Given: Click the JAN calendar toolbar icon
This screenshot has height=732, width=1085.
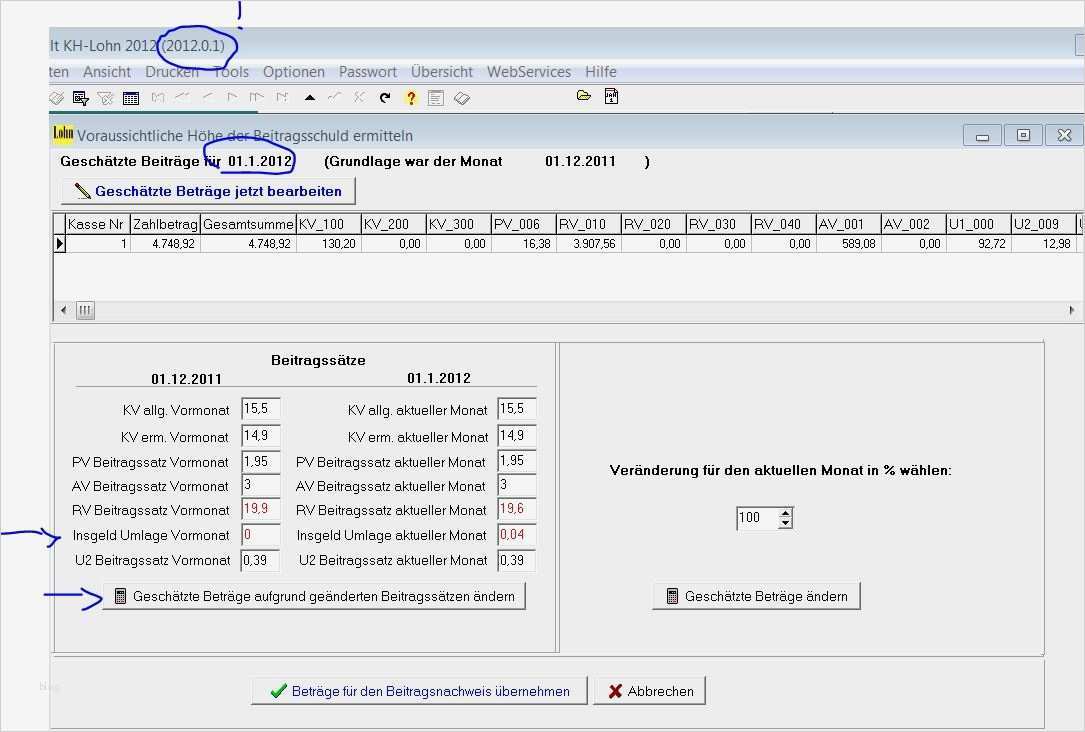Looking at the screenshot, I should click(611, 96).
